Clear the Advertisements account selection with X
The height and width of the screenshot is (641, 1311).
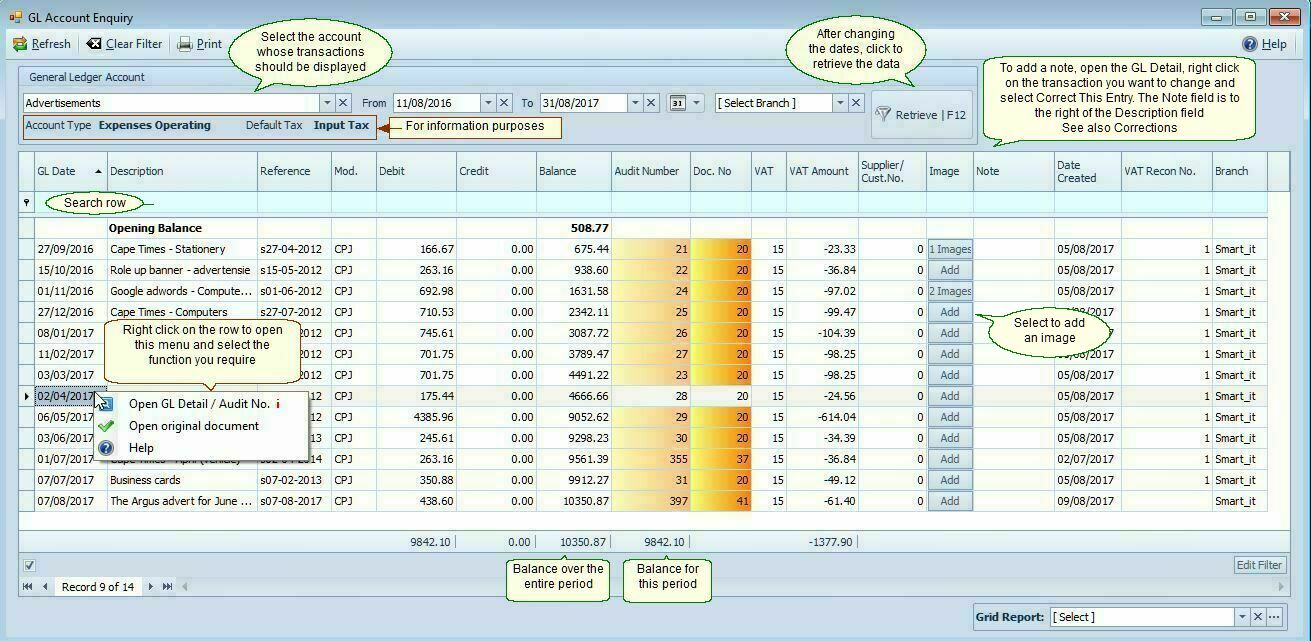[343, 103]
